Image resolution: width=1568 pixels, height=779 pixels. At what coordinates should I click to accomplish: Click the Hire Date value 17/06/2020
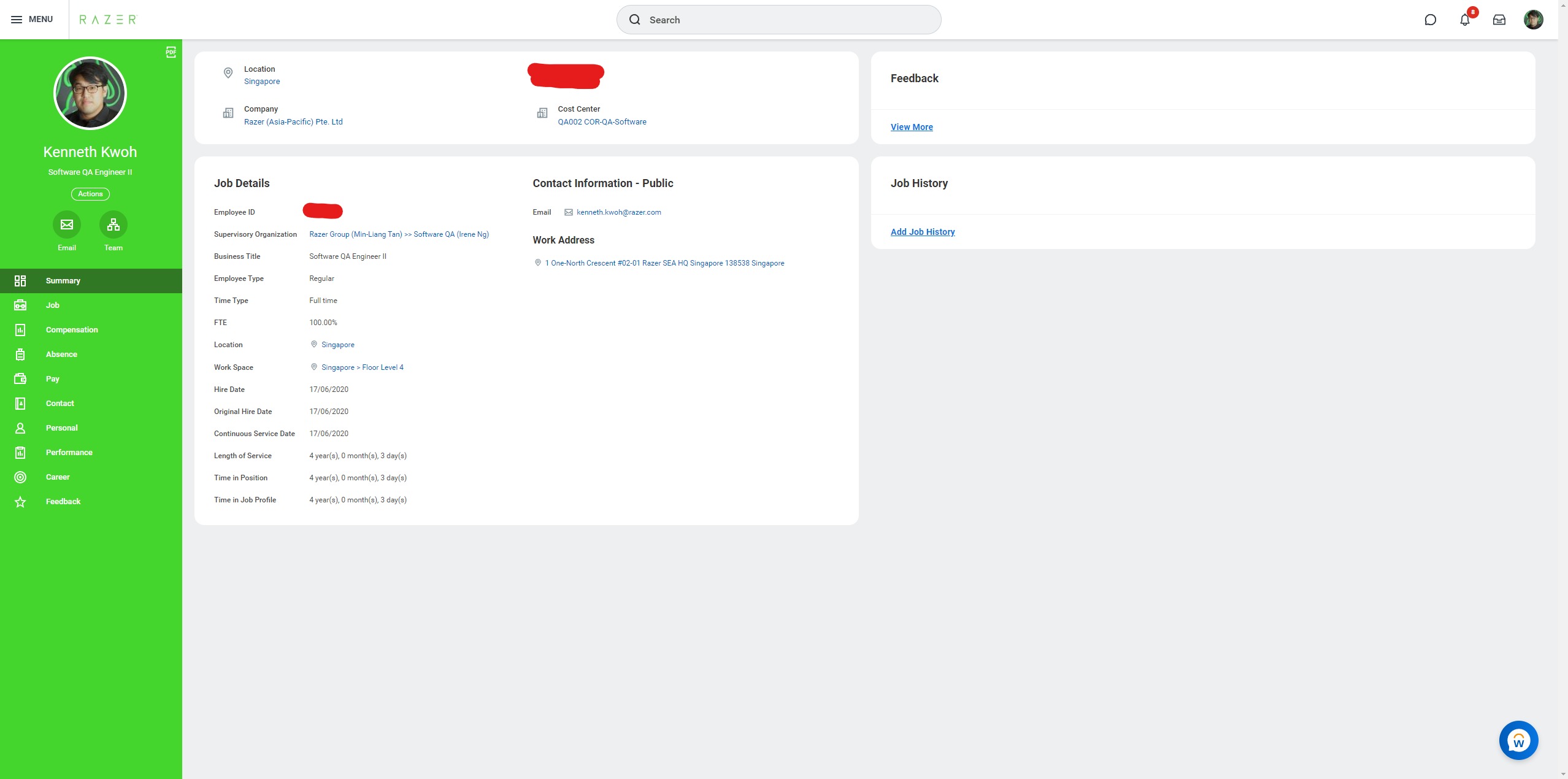pyautogui.click(x=329, y=389)
